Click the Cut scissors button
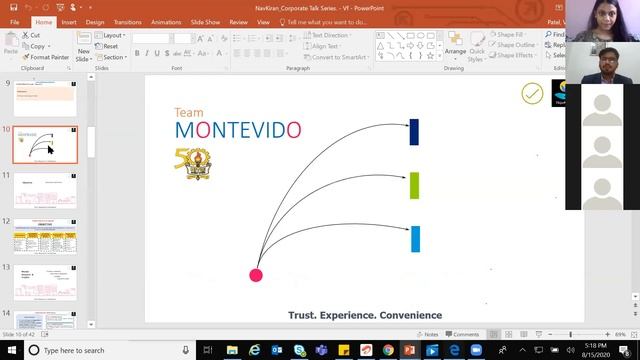 31,36
